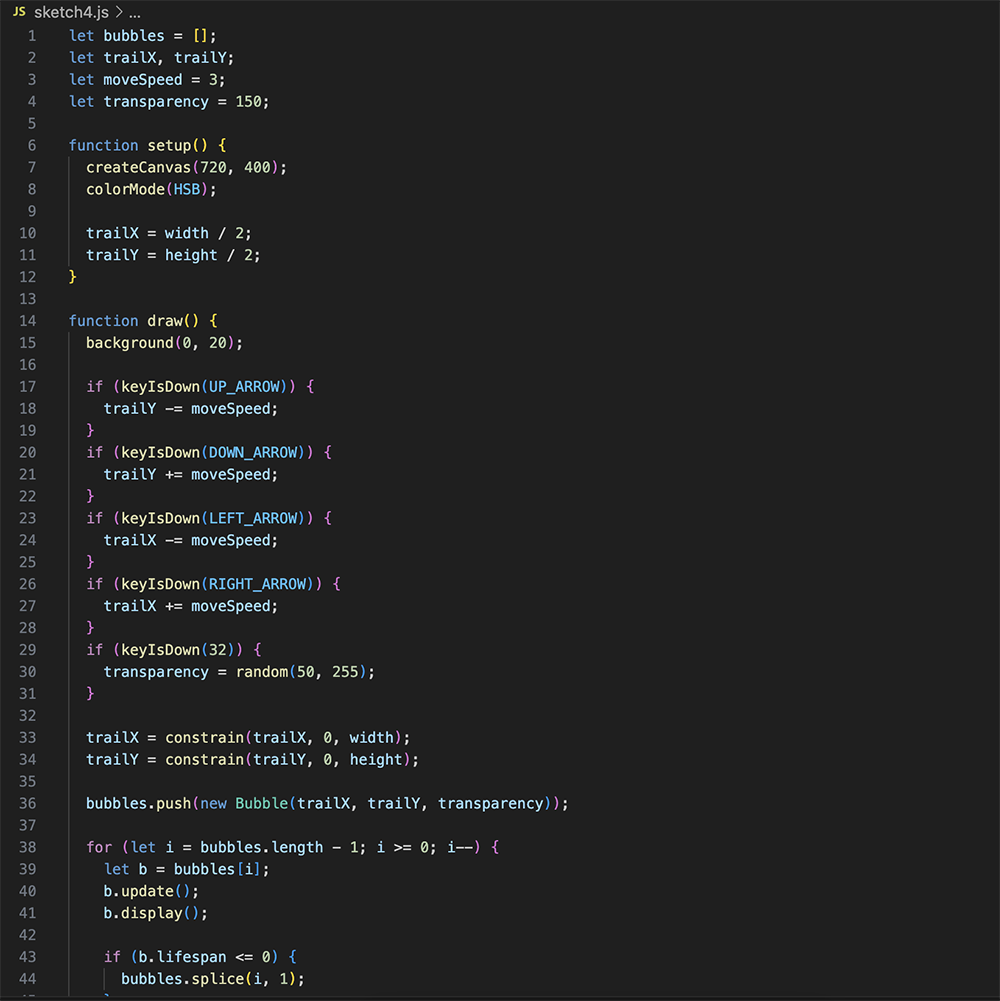Screen dimensions: 1000x1001
Task: Click the colorMode(HSB) statement
Action: click(135, 188)
